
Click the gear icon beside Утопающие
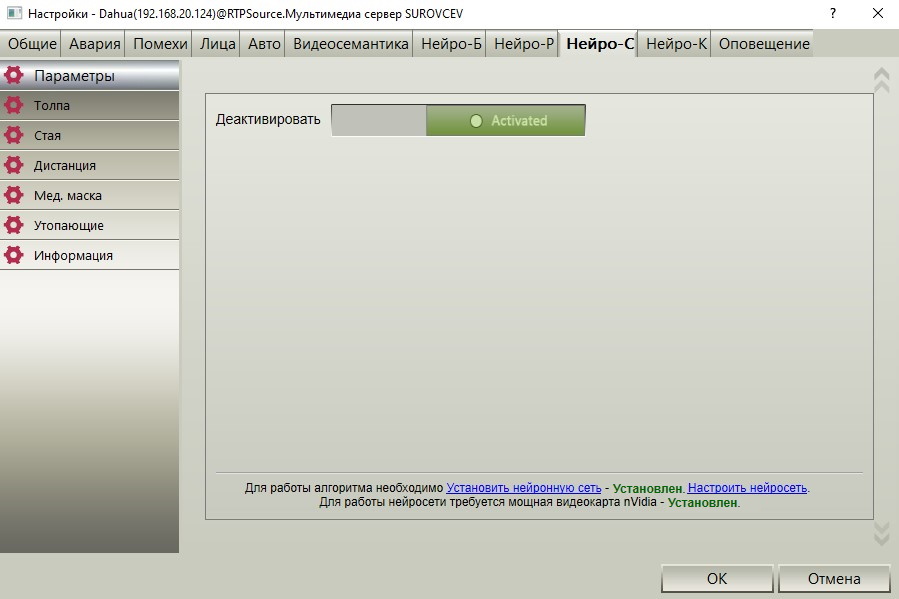[x=14, y=225]
